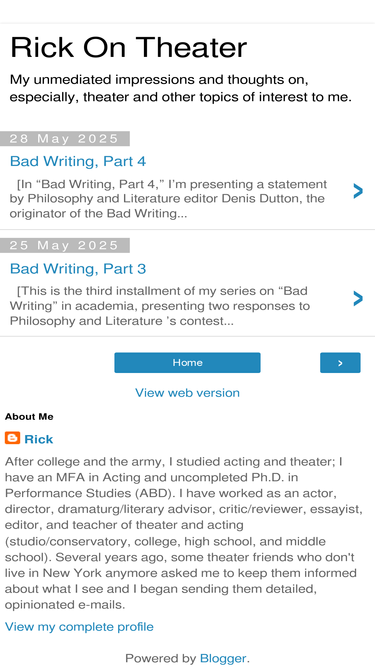This screenshot has height=667, width=375.
Task: Click the About Me heading
Action: tap(29, 417)
